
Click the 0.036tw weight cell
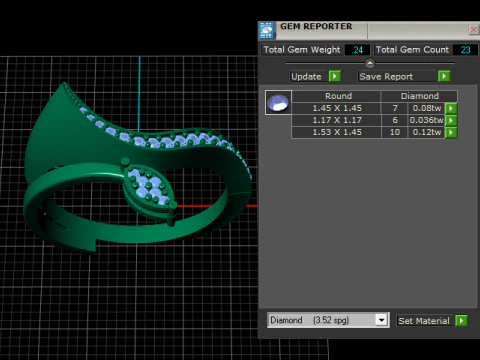click(x=427, y=120)
